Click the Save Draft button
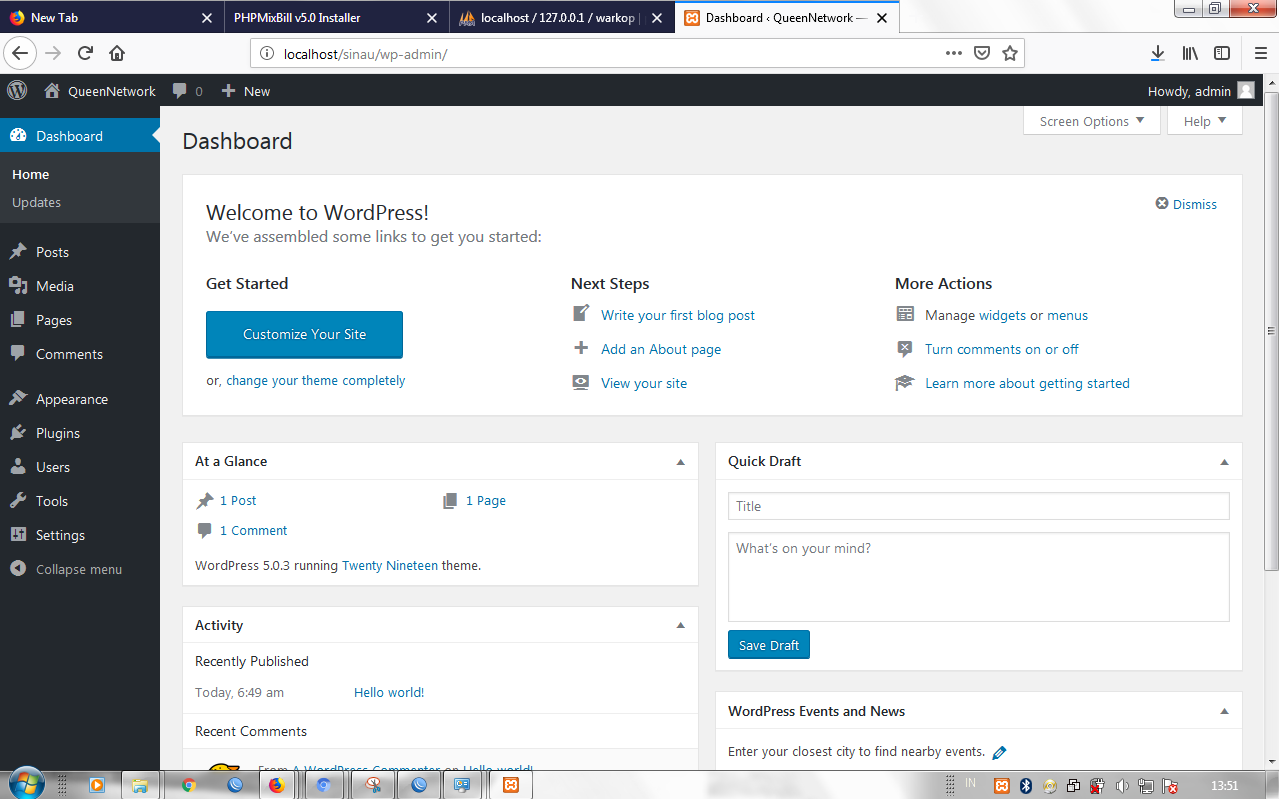1279x799 pixels. click(x=768, y=645)
